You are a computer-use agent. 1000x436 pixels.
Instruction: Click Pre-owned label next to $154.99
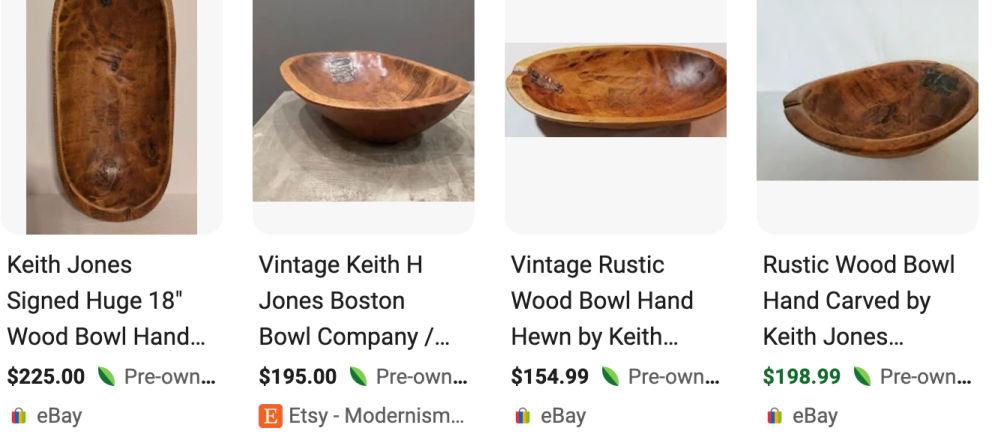click(x=673, y=377)
